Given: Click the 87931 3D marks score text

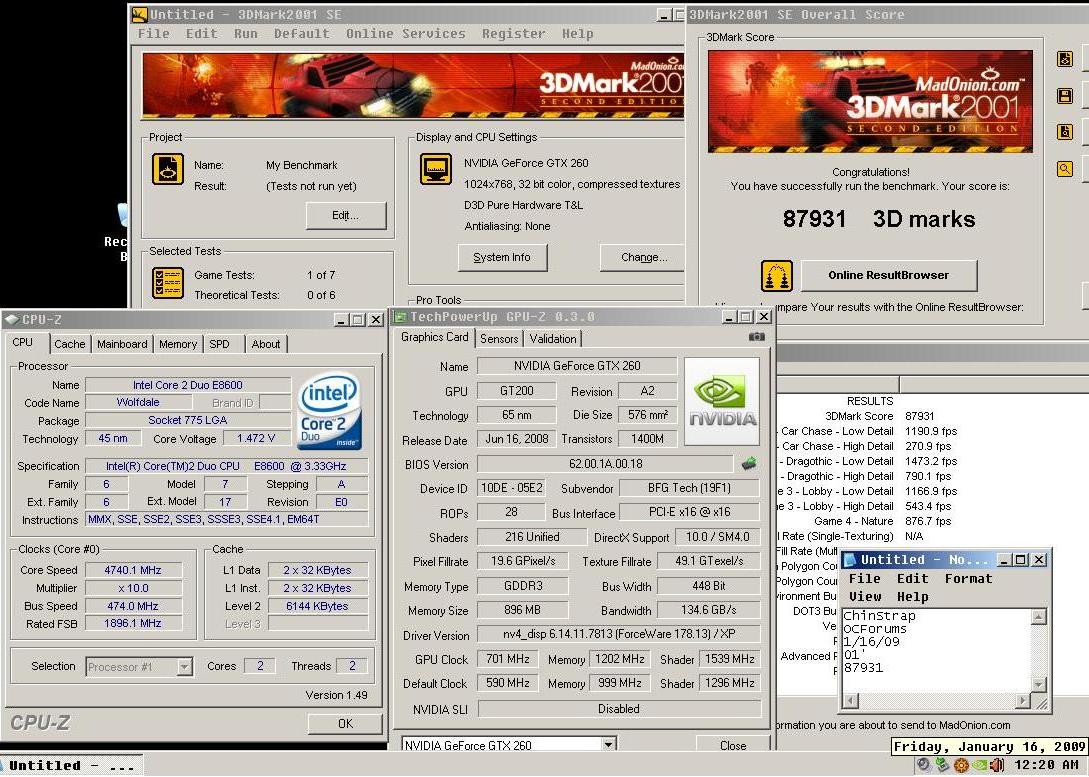Looking at the screenshot, I should (879, 219).
